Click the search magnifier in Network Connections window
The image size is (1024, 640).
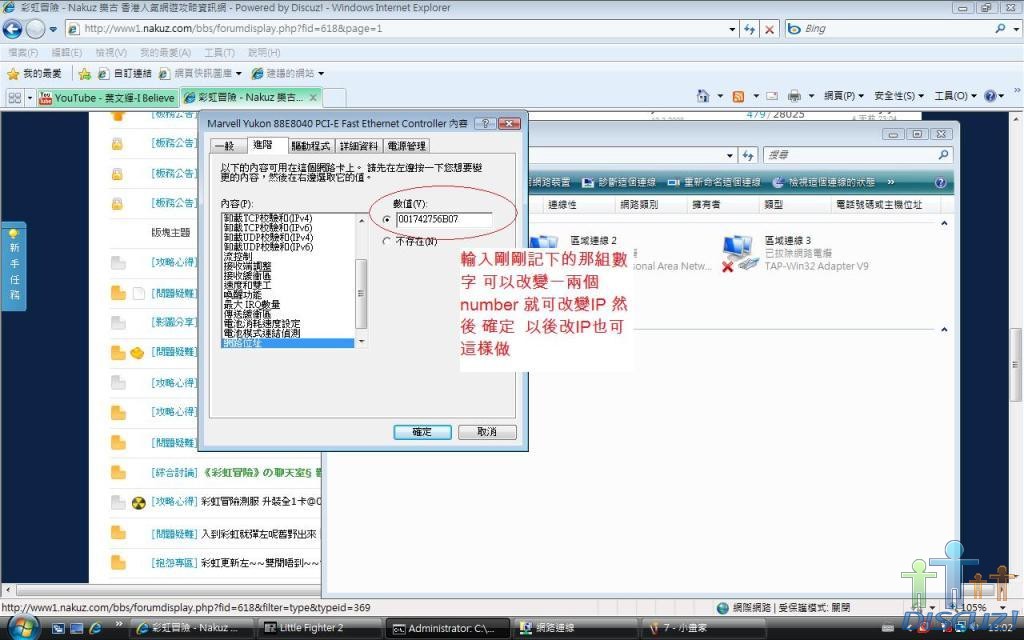[943, 155]
